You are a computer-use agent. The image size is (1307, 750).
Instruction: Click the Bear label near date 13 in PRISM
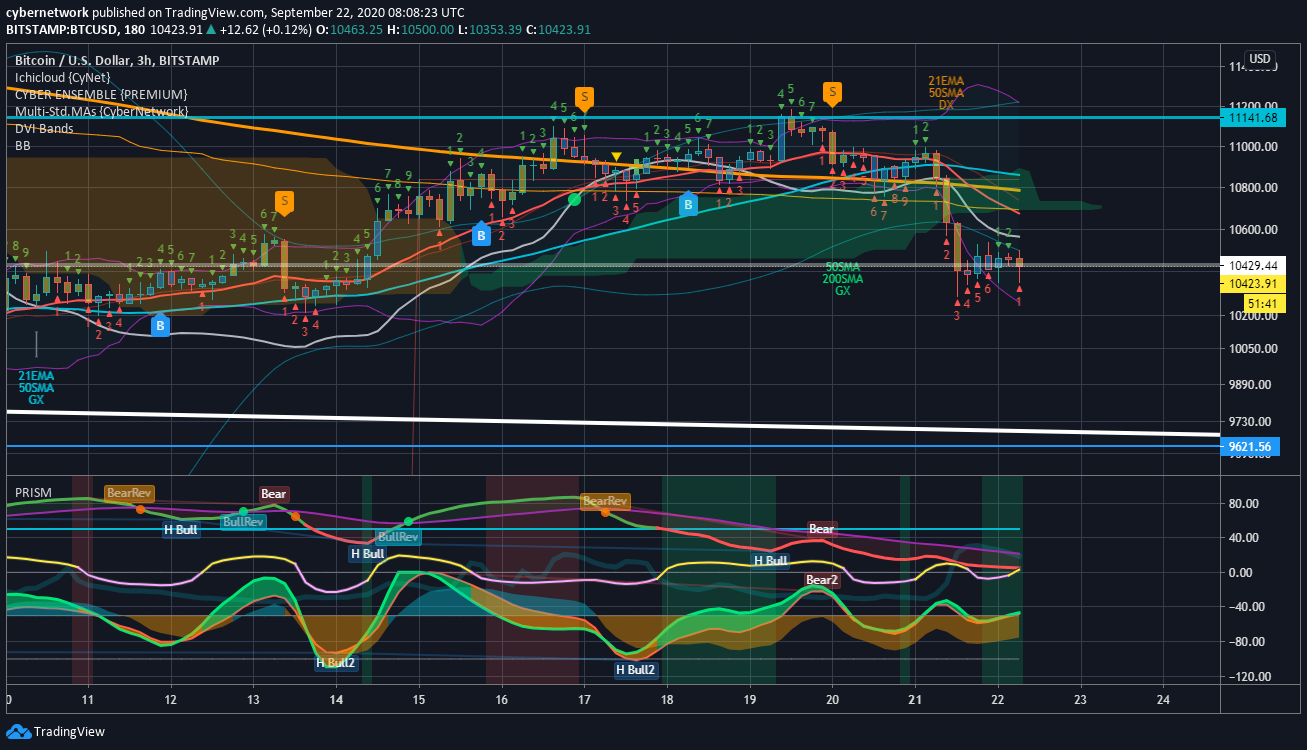tap(273, 493)
